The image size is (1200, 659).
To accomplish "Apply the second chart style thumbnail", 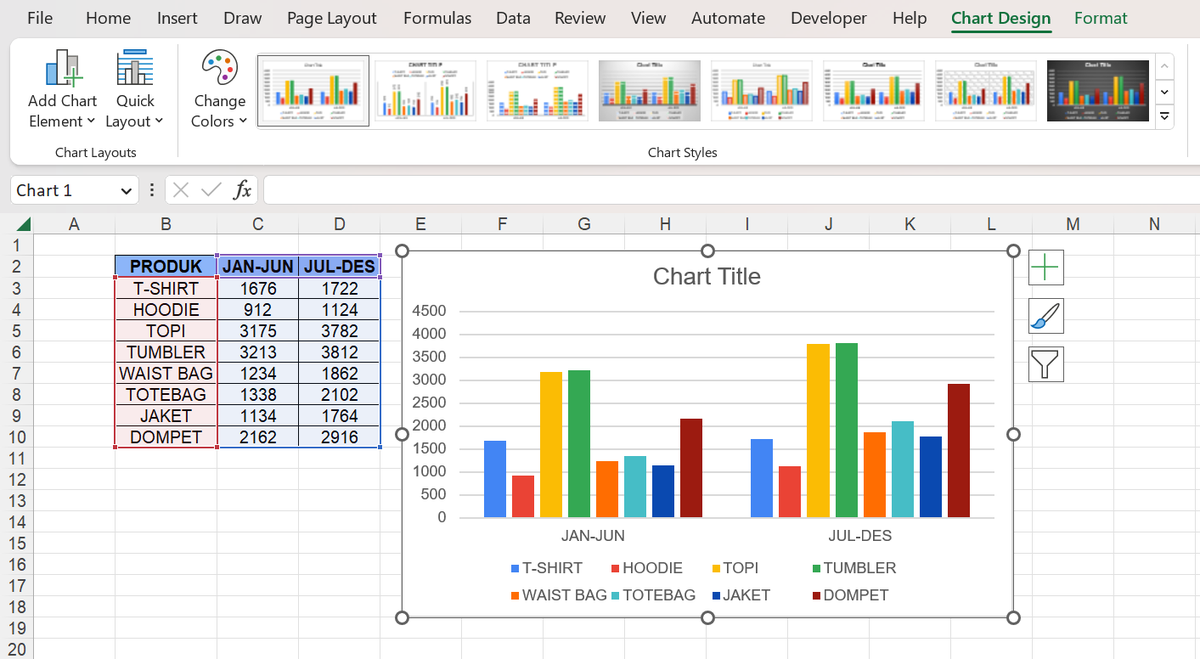I will 425,92.
